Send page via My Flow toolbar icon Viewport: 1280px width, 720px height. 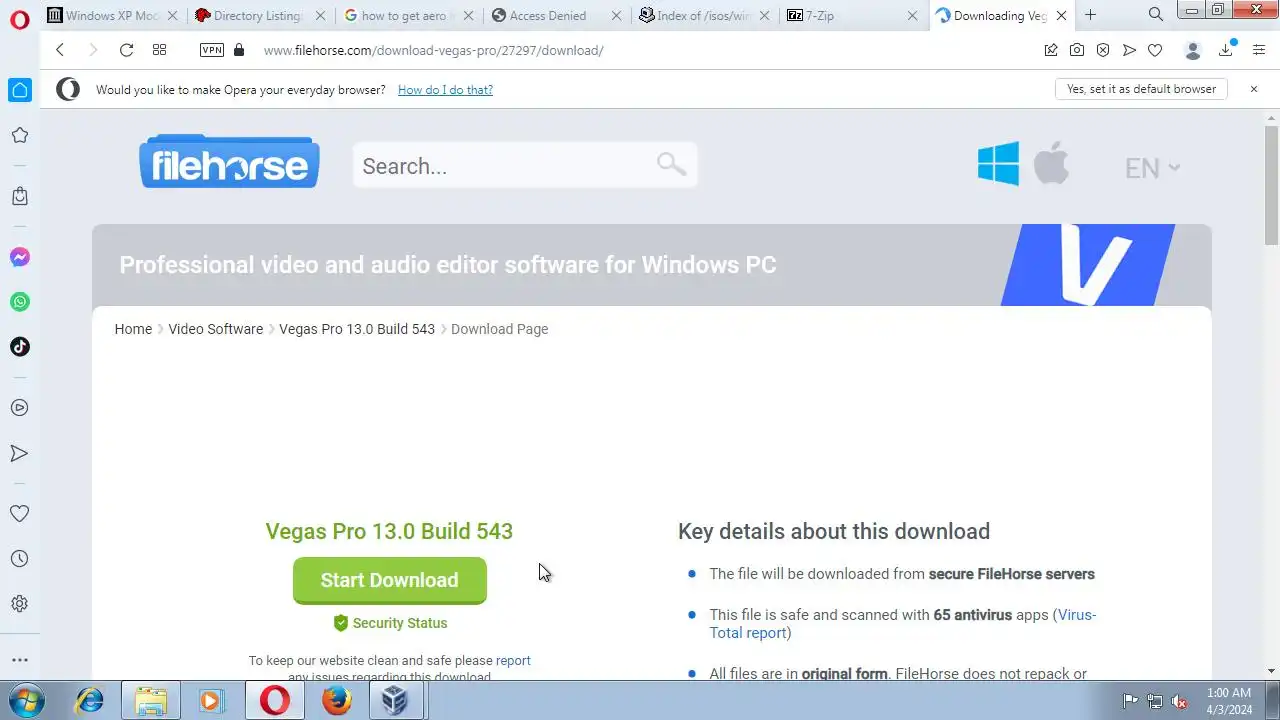coord(1129,50)
